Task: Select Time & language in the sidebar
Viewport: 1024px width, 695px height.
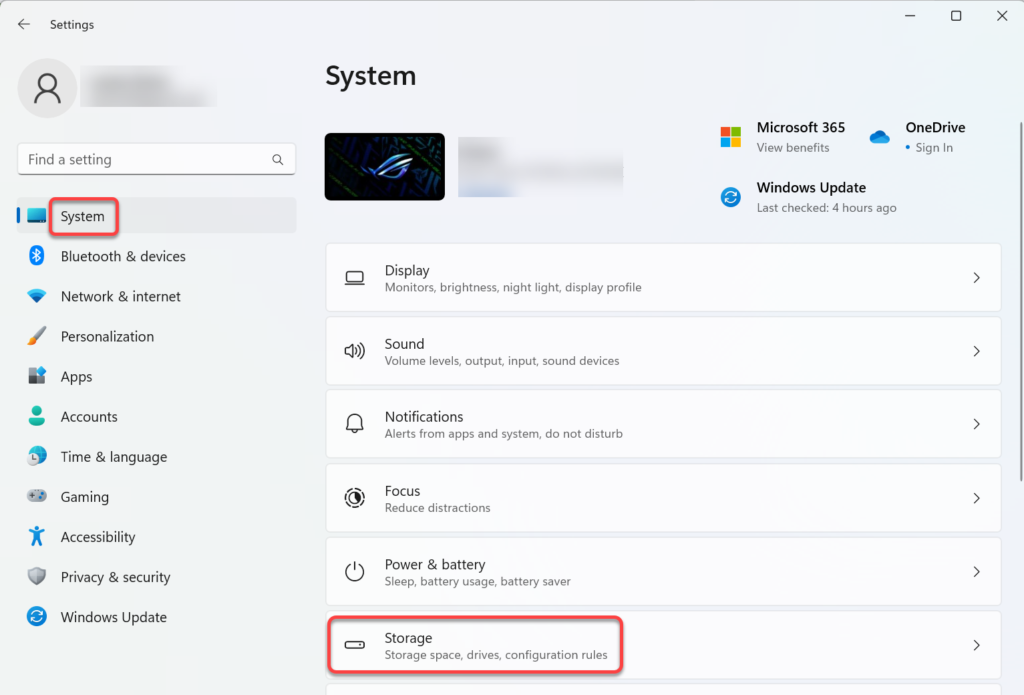Action: (x=115, y=456)
